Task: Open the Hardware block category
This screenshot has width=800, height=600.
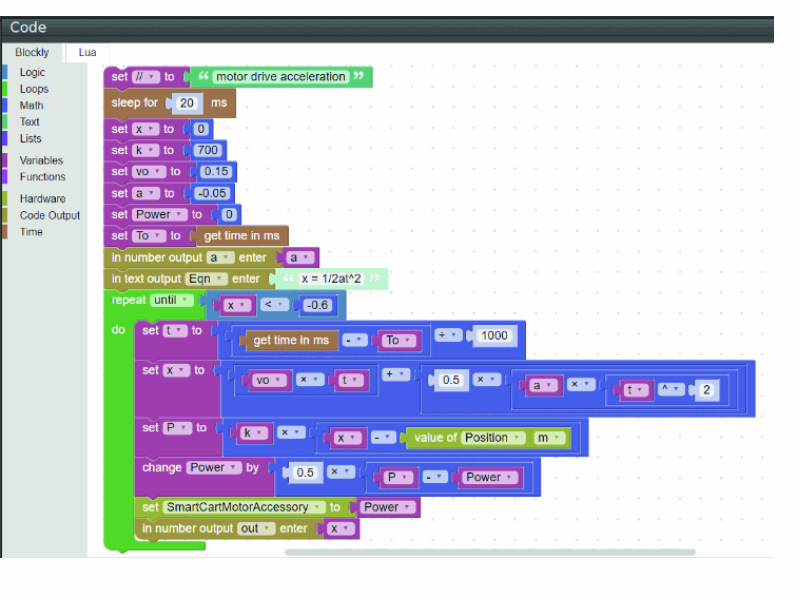Action: pos(42,198)
